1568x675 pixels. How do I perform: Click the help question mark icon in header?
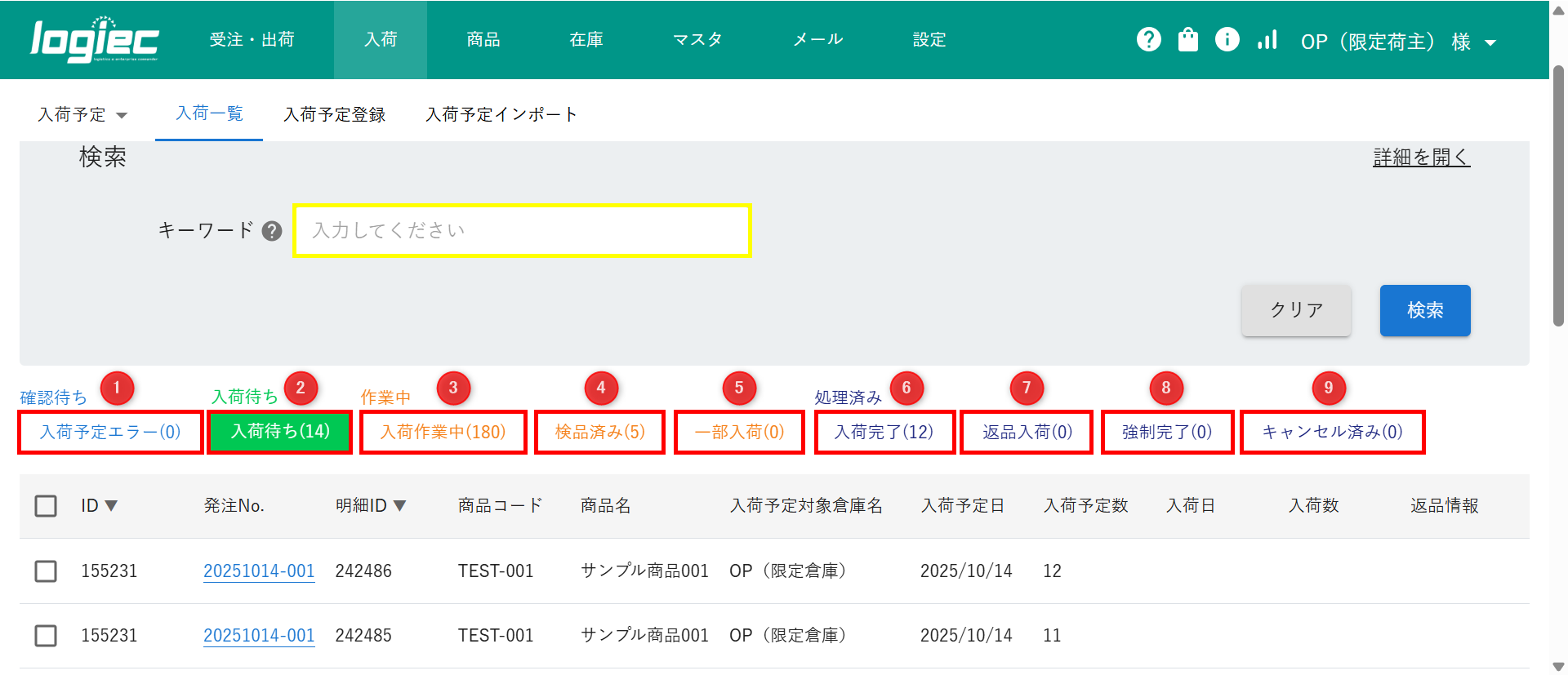pyautogui.click(x=1148, y=39)
